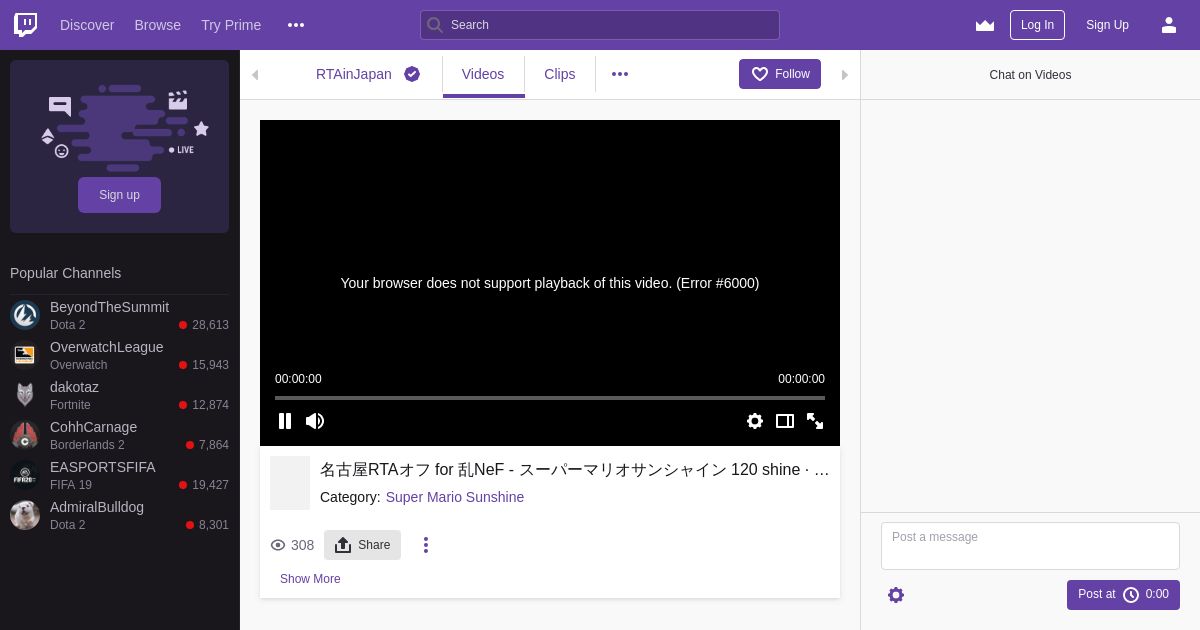Focus the Search input field
Viewport: 1200px width, 630px height.
[x=600, y=25]
